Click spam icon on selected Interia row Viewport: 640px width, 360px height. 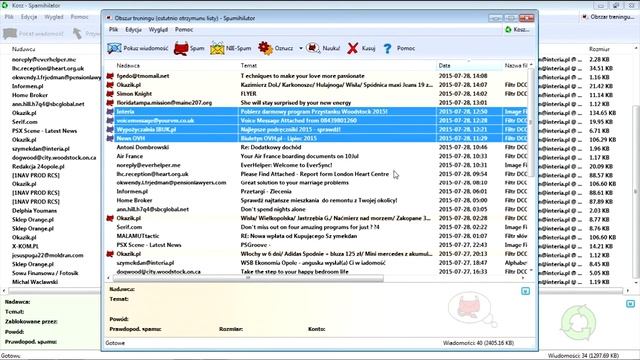pos(110,111)
